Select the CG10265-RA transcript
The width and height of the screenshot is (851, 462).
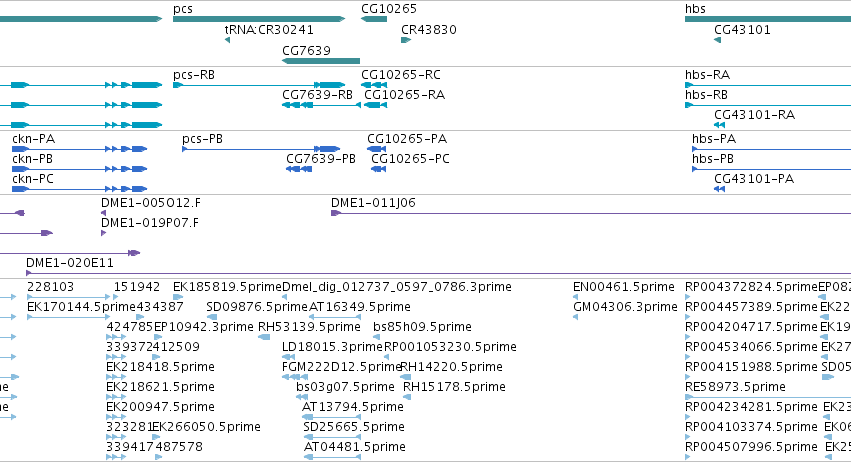point(376,105)
